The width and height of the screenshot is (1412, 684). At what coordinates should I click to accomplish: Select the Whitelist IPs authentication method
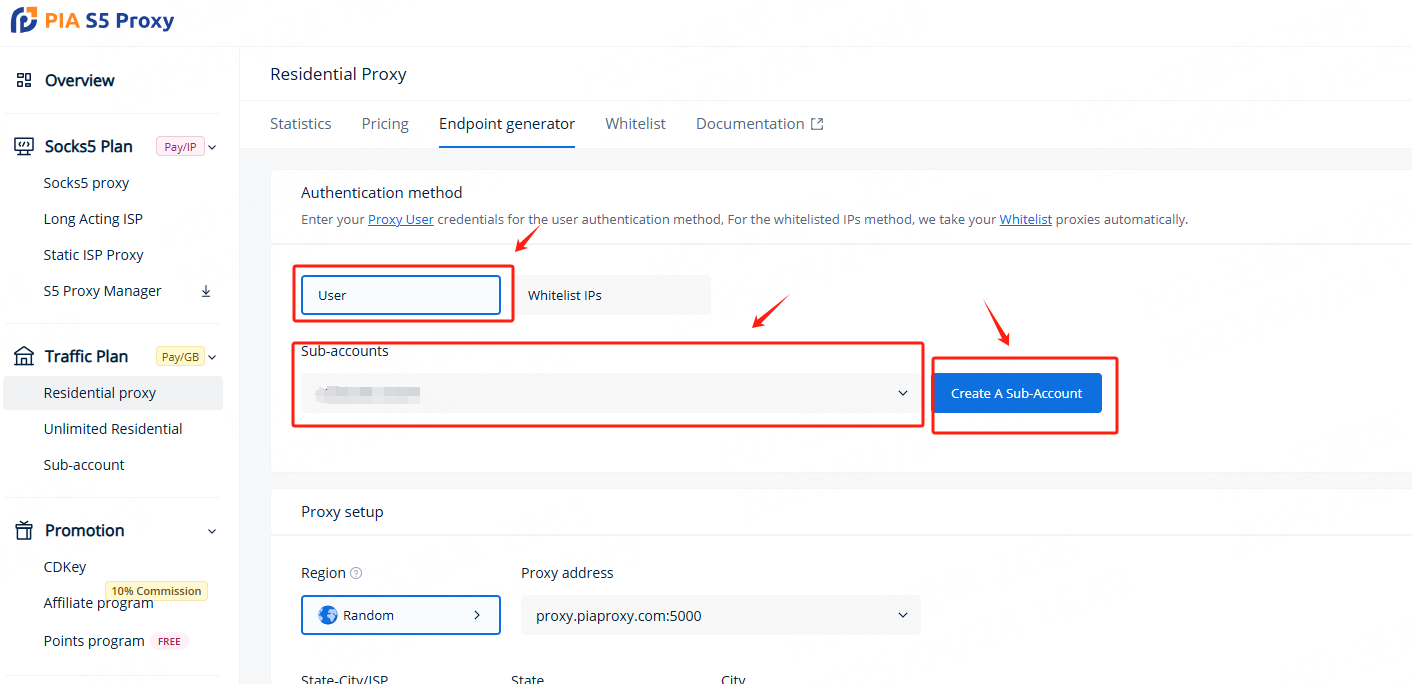[x=611, y=295]
